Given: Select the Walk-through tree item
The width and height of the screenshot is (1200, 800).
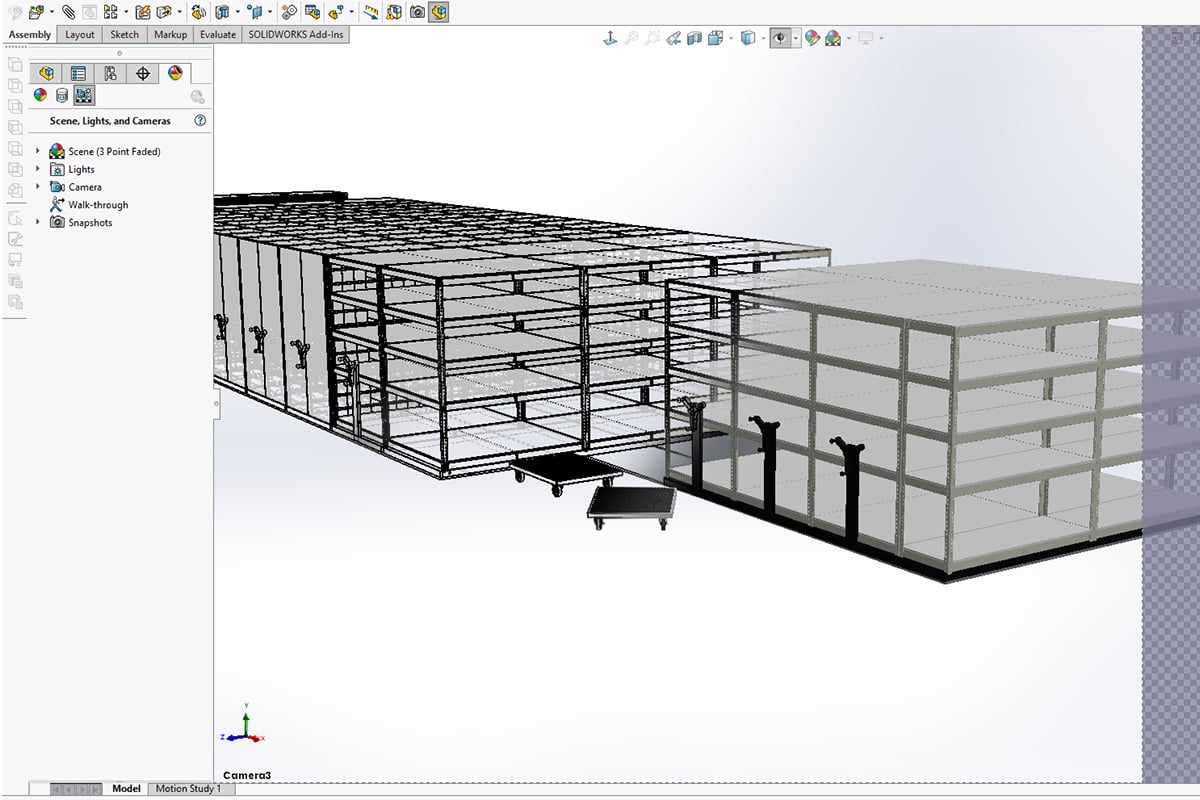Looking at the screenshot, I should click(x=98, y=205).
